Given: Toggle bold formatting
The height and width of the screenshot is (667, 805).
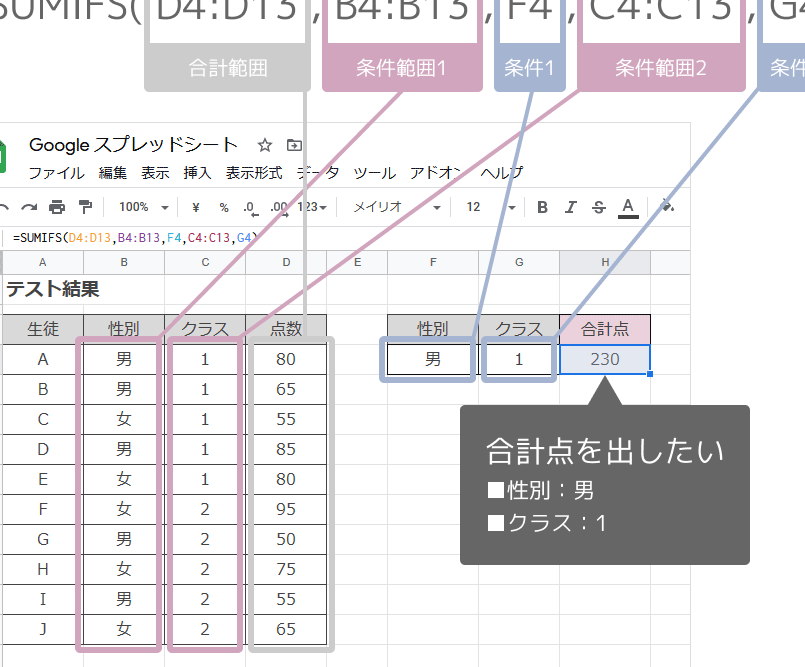Looking at the screenshot, I should [x=542, y=207].
